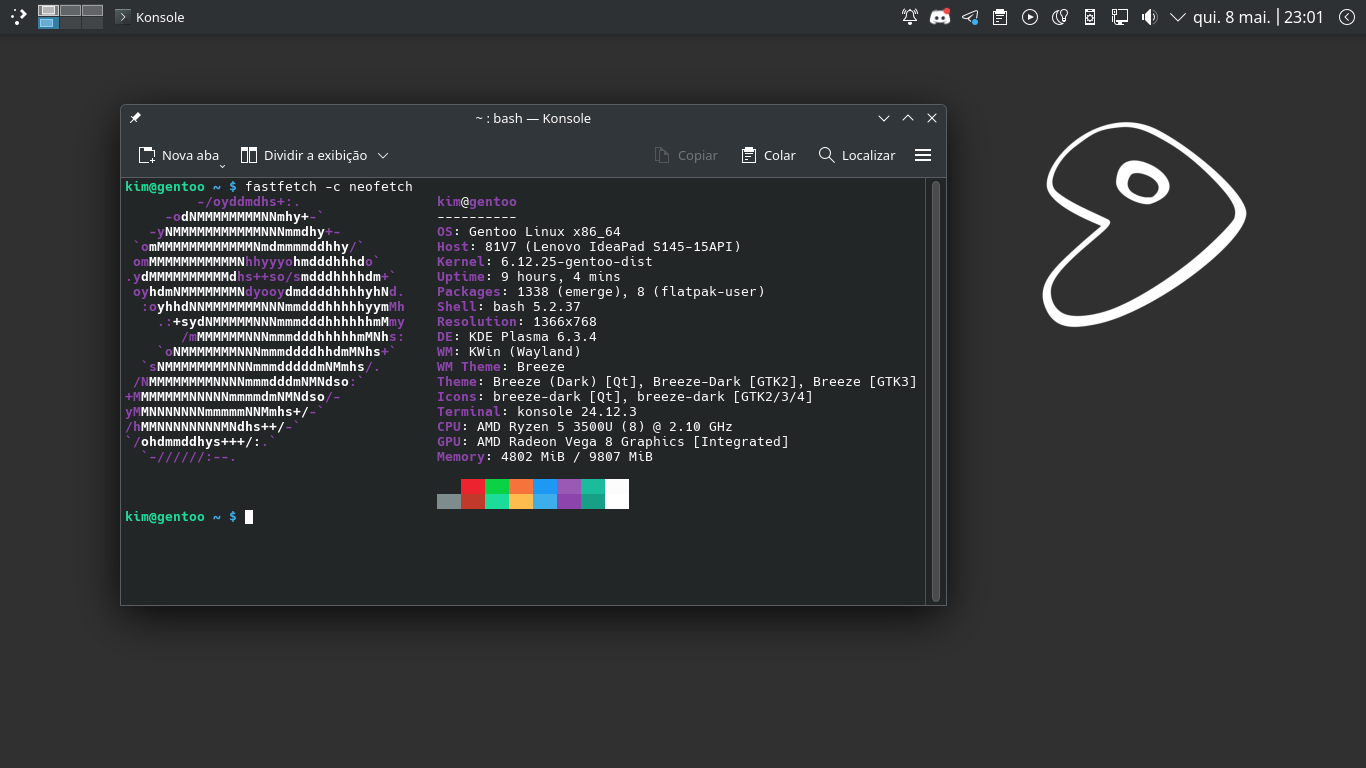Click the 'Memory: 4802 MiB / 9807 MiB' line
This screenshot has width=1366, height=768.
point(545,457)
